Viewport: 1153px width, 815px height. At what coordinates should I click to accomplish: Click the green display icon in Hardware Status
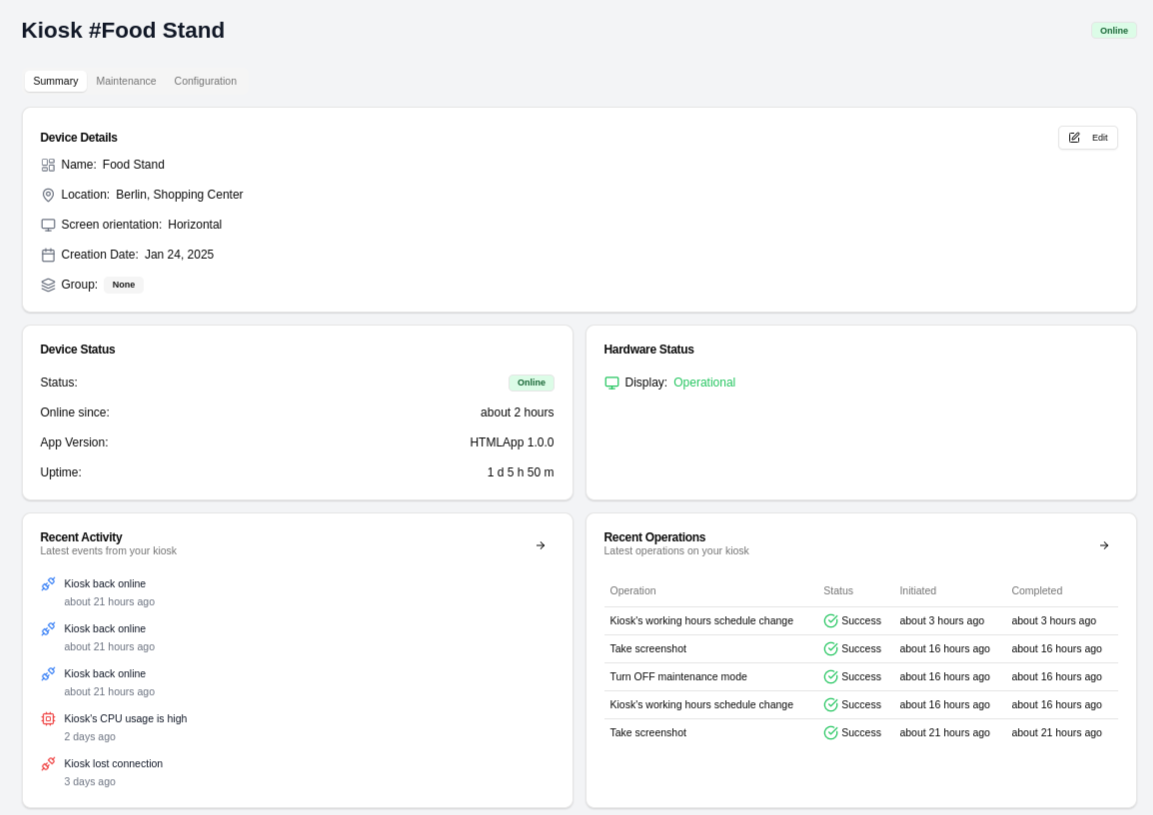(612, 383)
